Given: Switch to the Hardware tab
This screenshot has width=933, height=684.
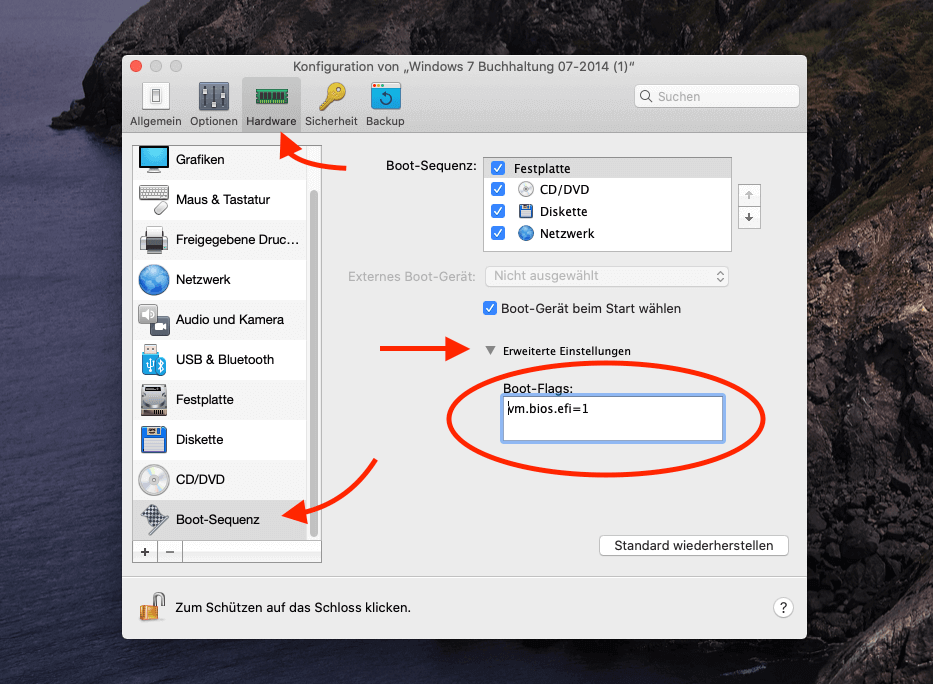Looking at the screenshot, I should tap(271, 105).
